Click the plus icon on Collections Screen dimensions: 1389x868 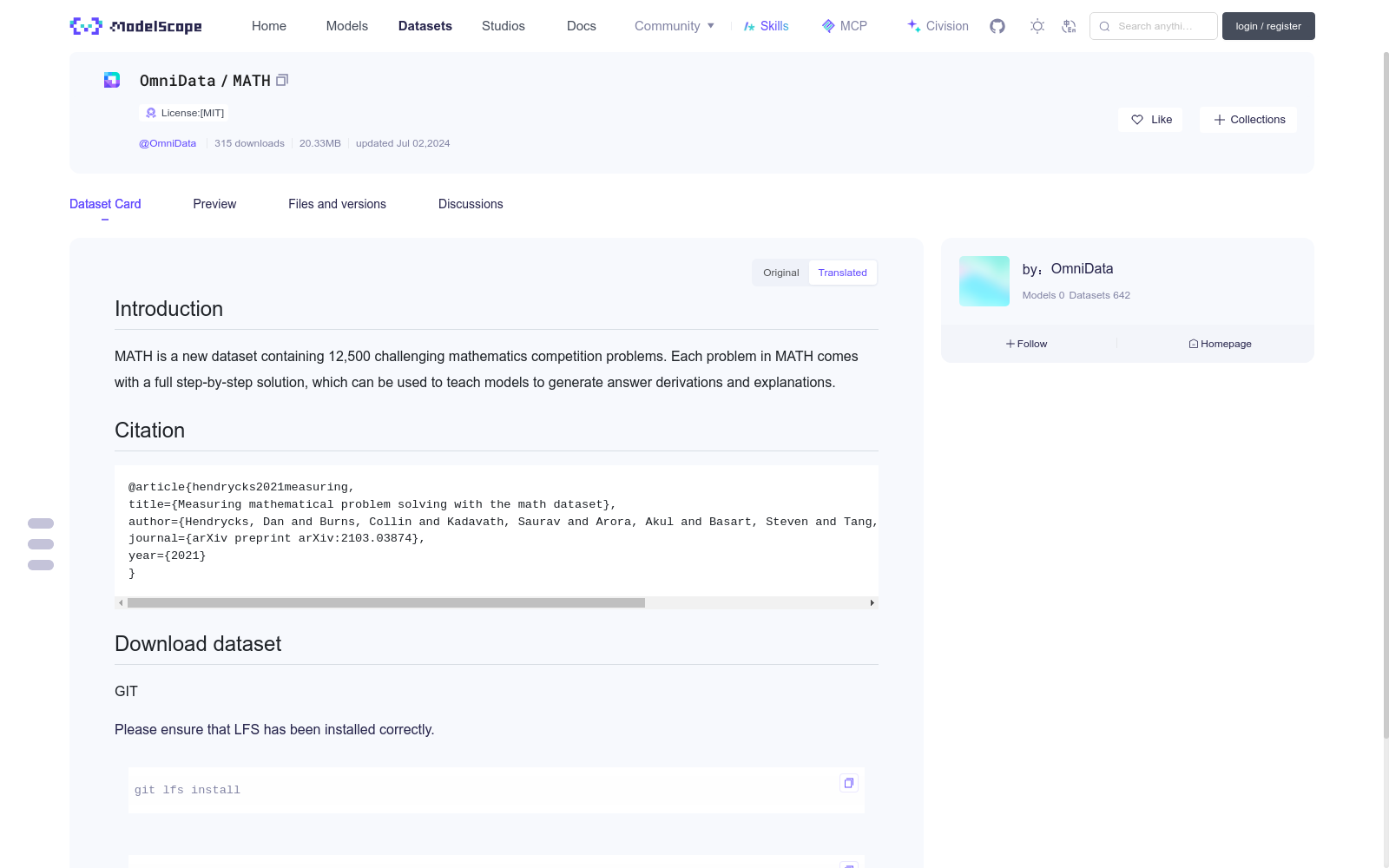click(1220, 120)
